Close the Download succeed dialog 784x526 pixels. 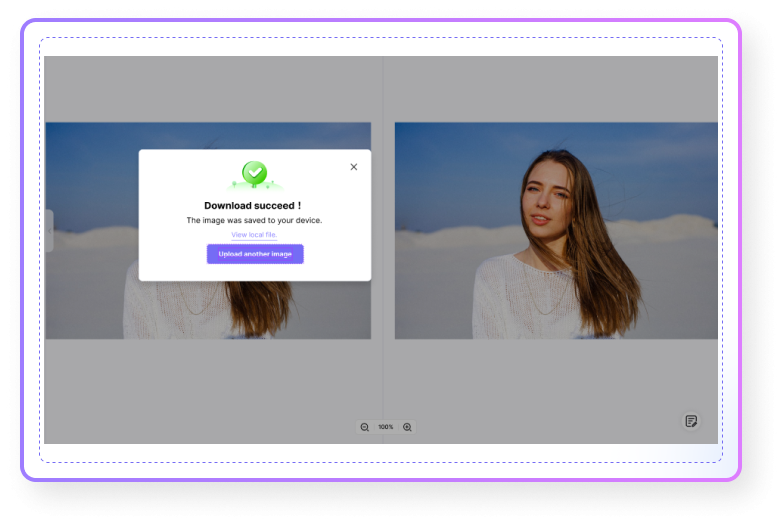pos(353,167)
